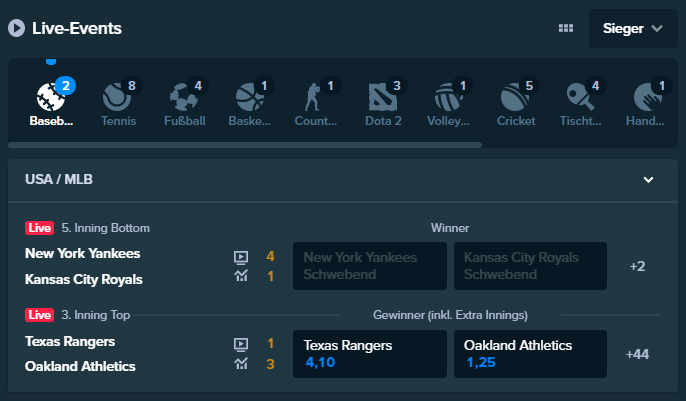
Task: Click the Live-Events heading
Action: tap(77, 28)
